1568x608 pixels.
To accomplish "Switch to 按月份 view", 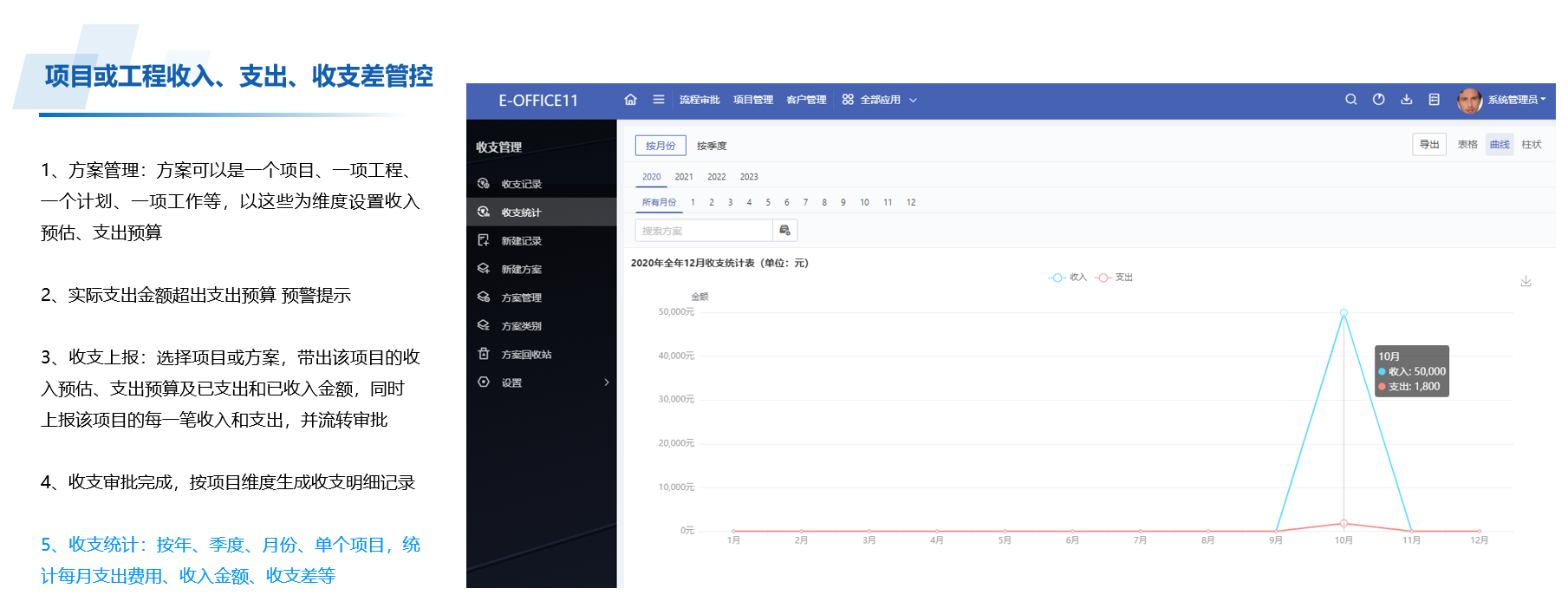I will (660, 146).
